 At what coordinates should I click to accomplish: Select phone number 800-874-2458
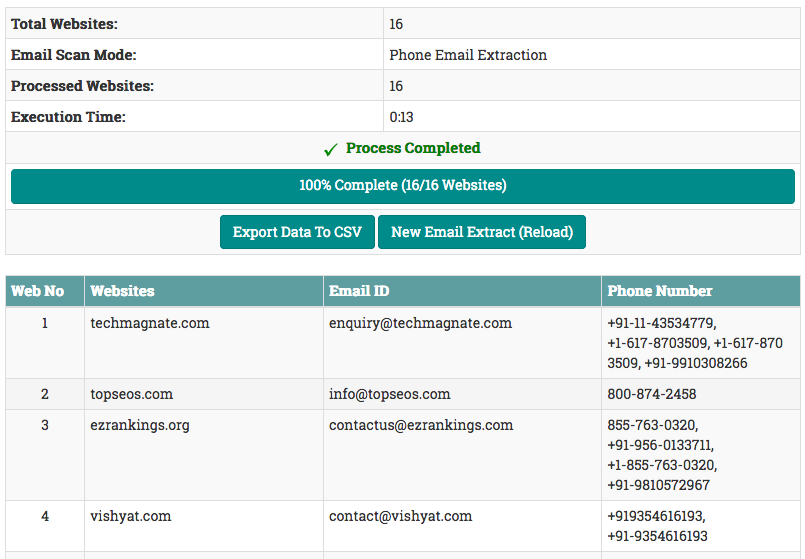pos(651,394)
